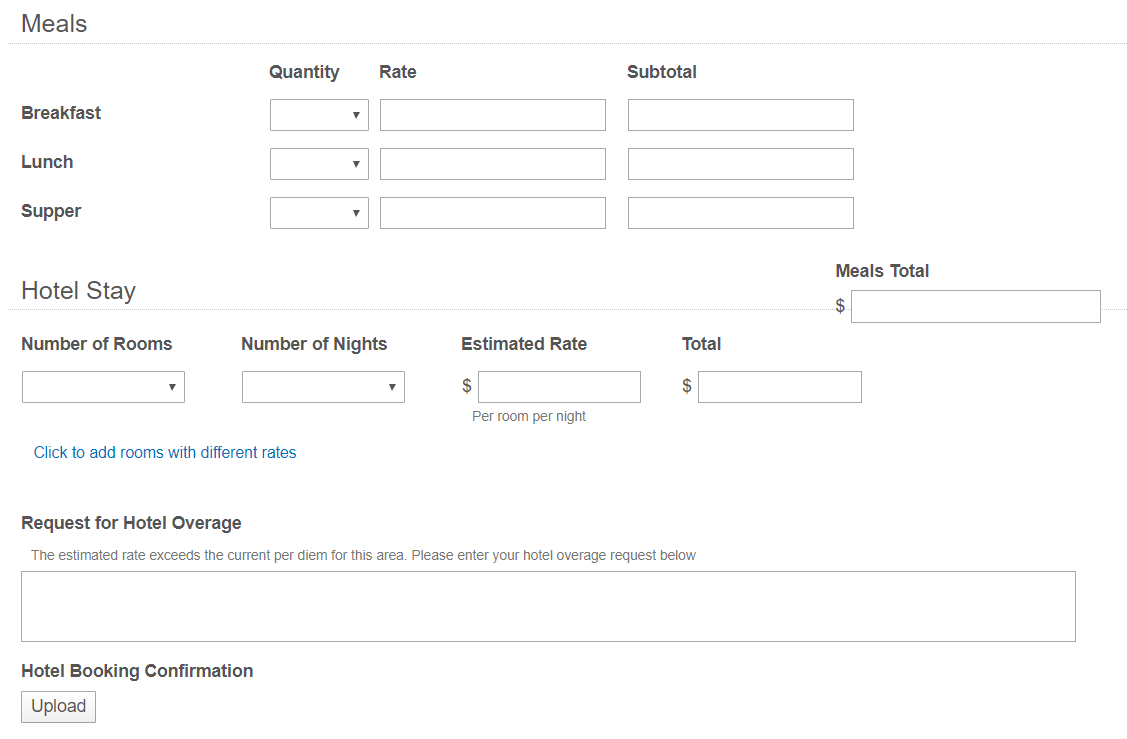This screenshot has height=739, width=1127.
Task: Click the Meals section heading
Action: [x=54, y=24]
